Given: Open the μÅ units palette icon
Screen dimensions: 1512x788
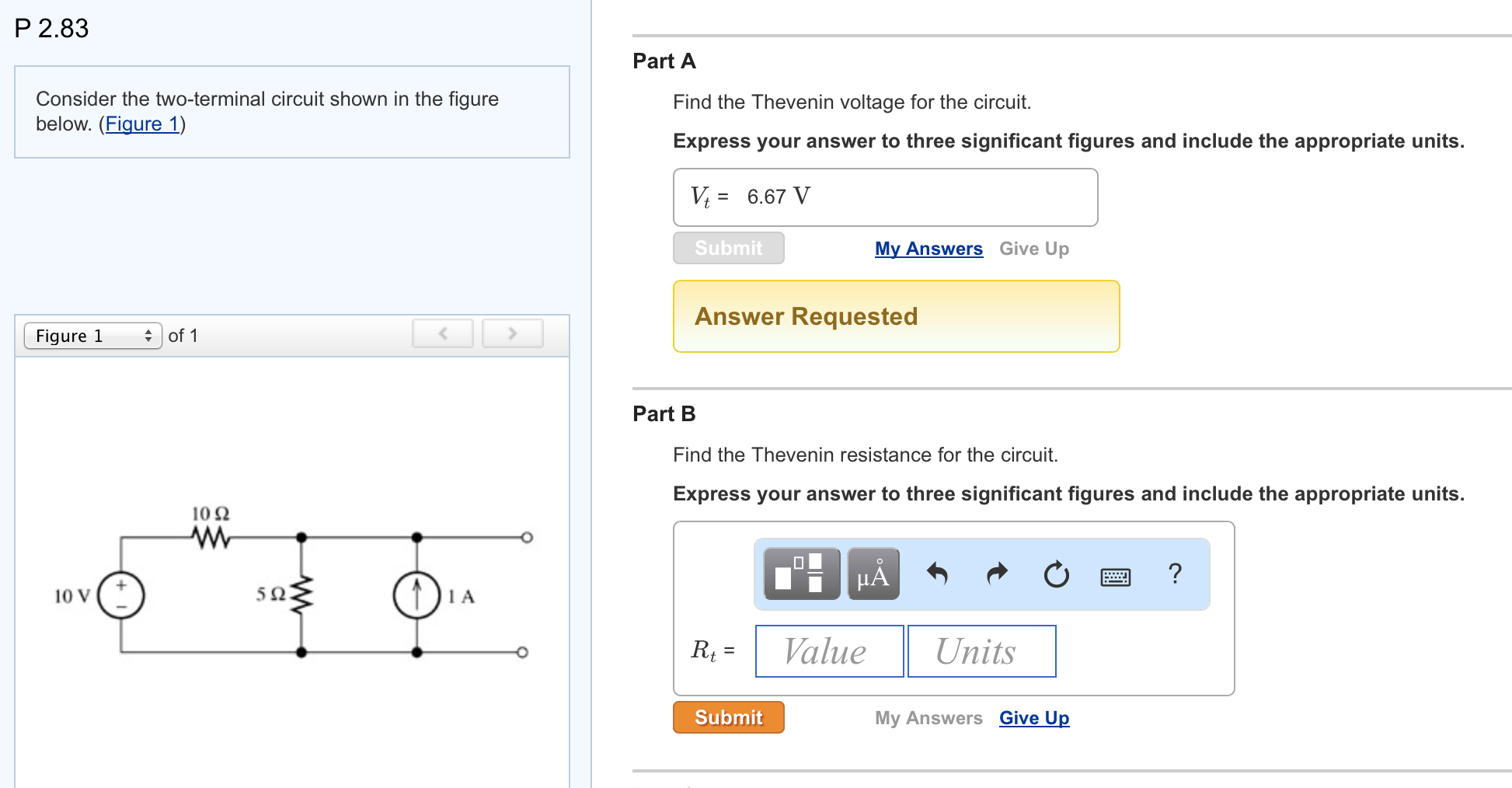Looking at the screenshot, I should click(872, 575).
